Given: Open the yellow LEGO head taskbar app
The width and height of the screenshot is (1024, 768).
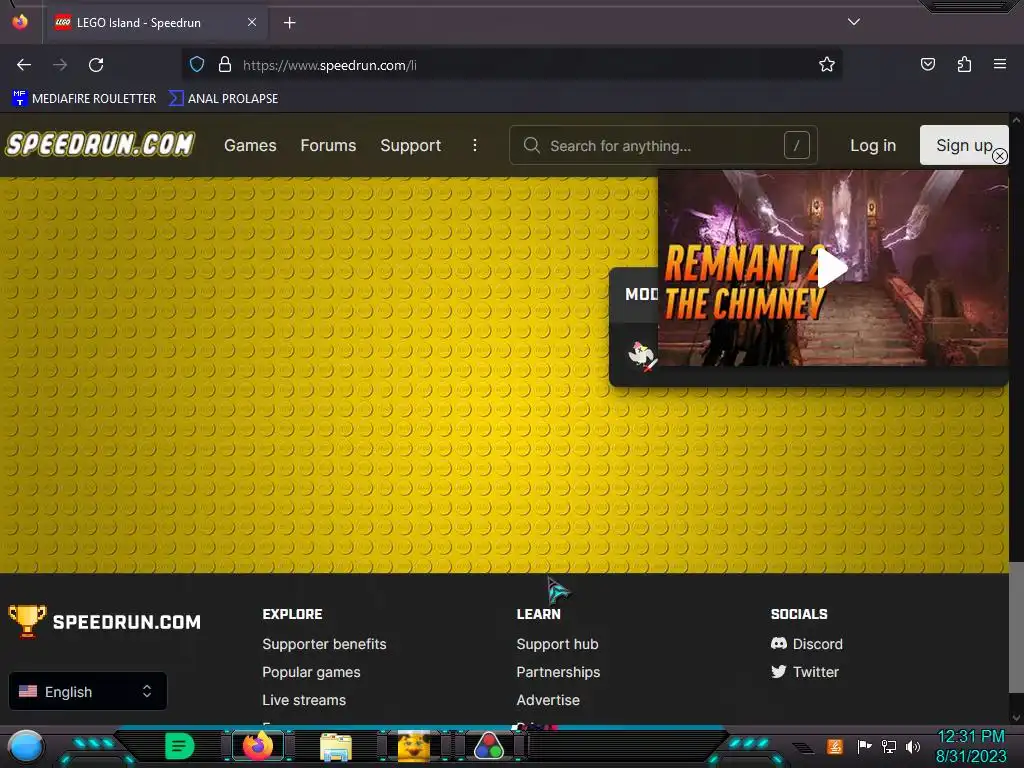Looking at the screenshot, I should (414, 746).
